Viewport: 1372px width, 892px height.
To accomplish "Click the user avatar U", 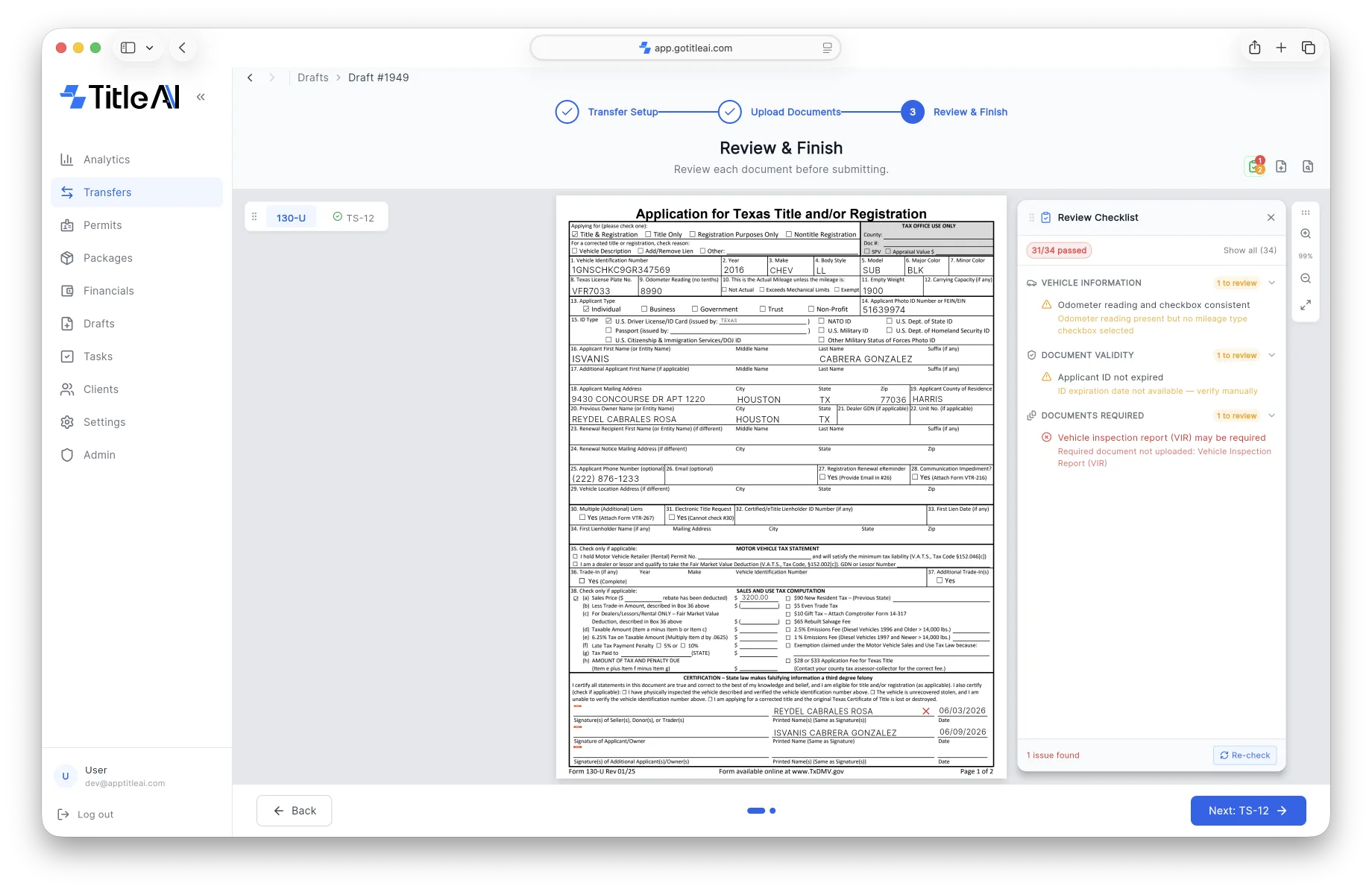I will tap(66, 776).
